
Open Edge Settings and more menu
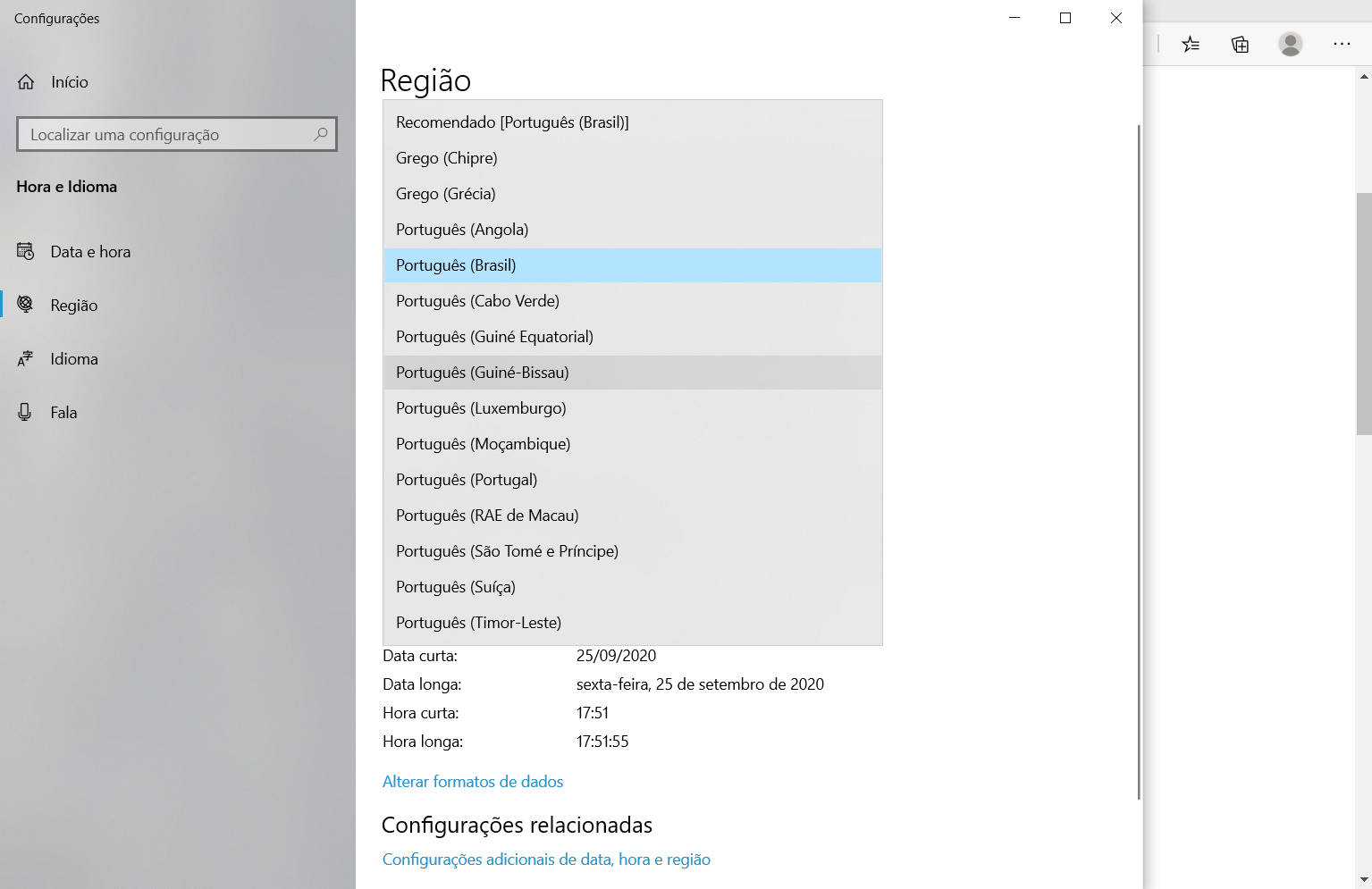[1342, 44]
